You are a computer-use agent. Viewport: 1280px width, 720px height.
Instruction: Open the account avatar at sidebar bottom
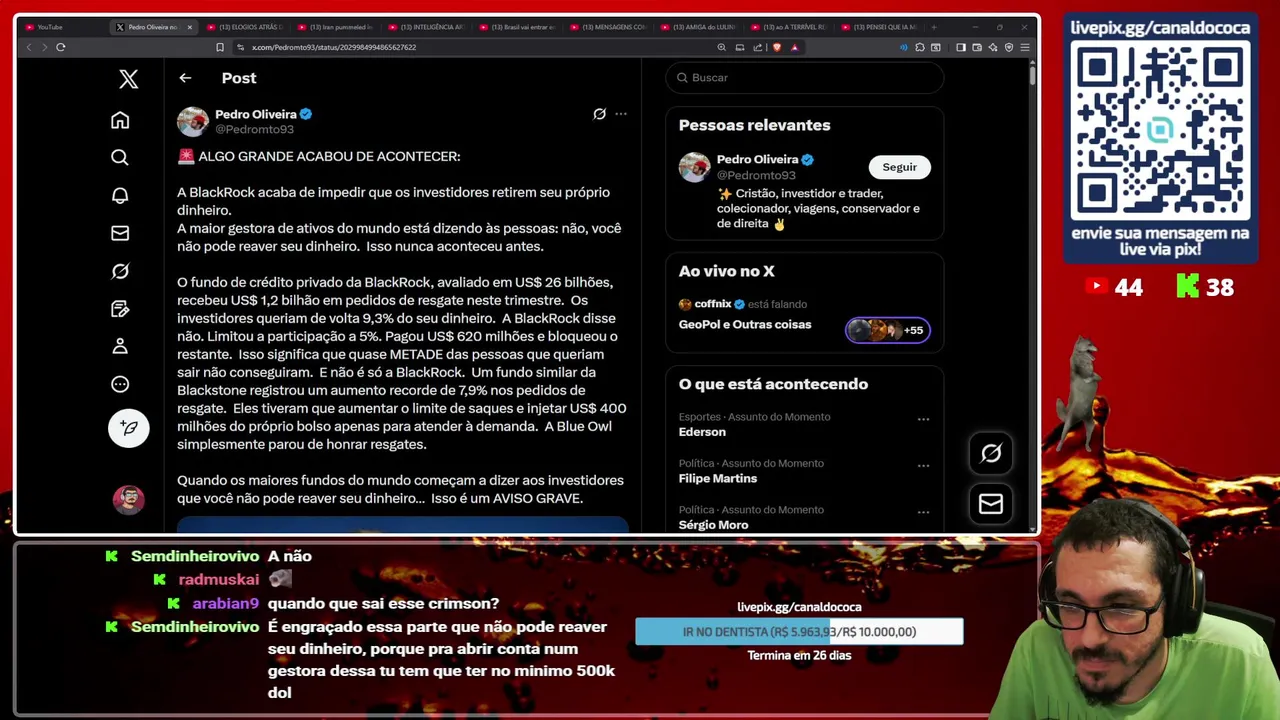coord(128,499)
